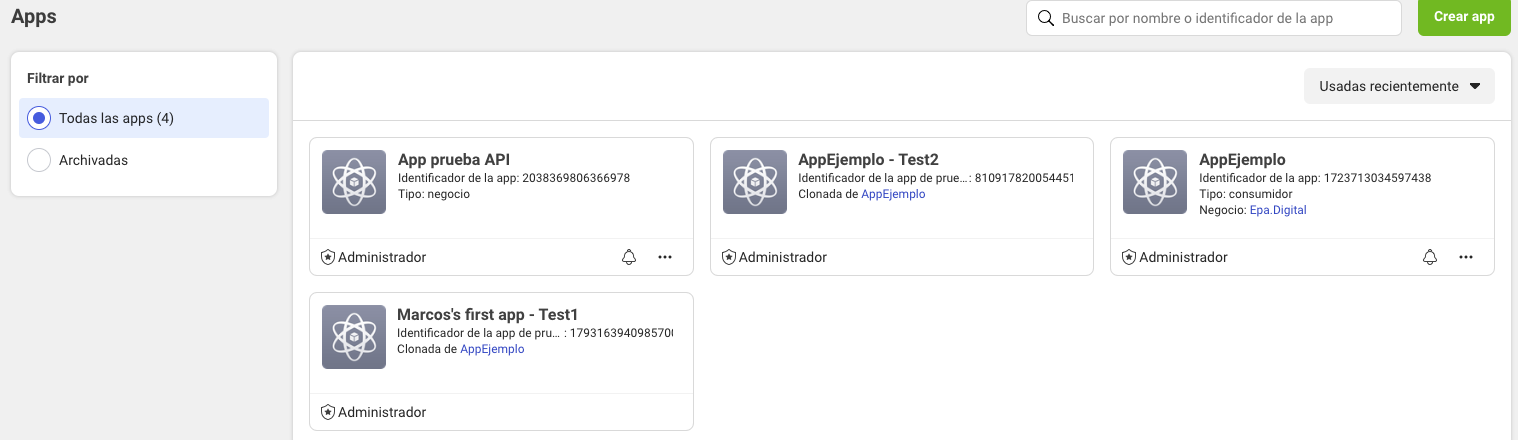Open the Usadas recientemente sort dropdown

click(1399, 86)
